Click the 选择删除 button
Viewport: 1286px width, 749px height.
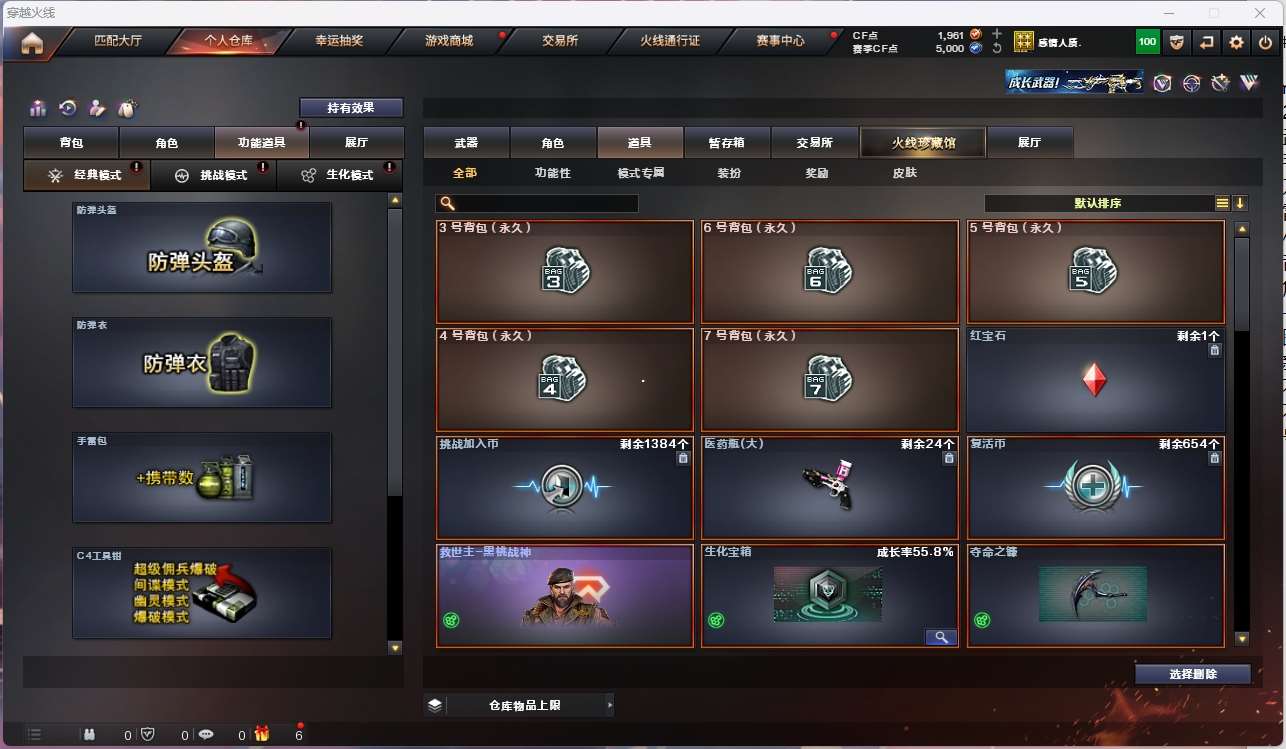[x=1192, y=674]
